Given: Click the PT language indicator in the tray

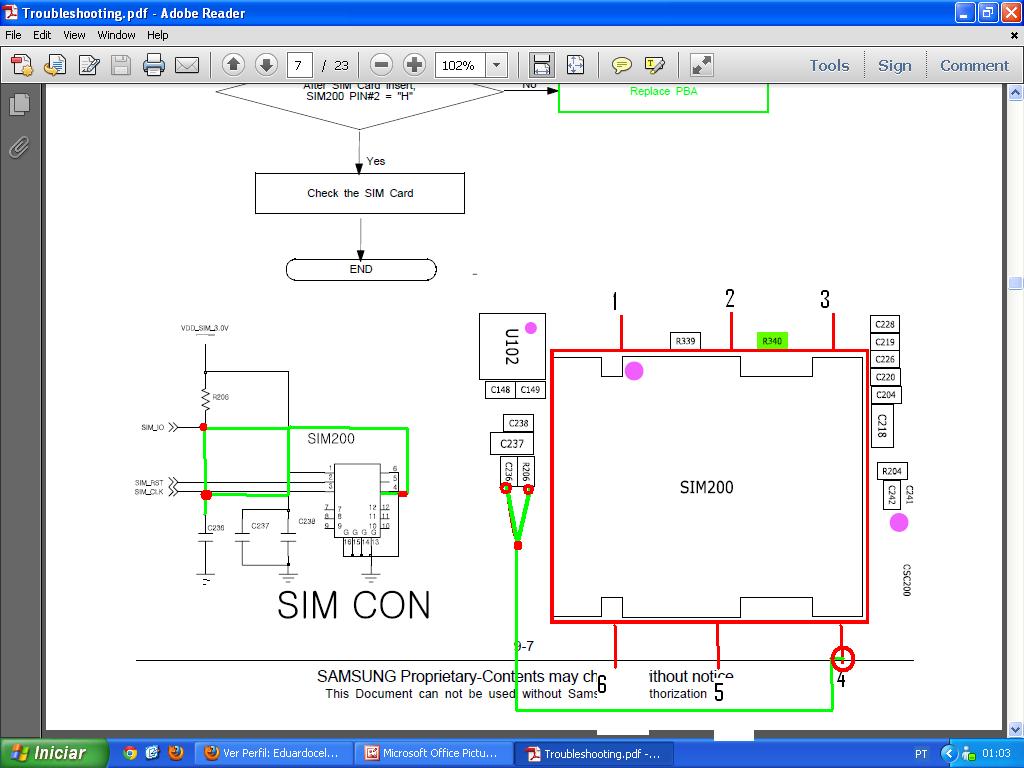Looking at the screenshot, I should [921, 754].
